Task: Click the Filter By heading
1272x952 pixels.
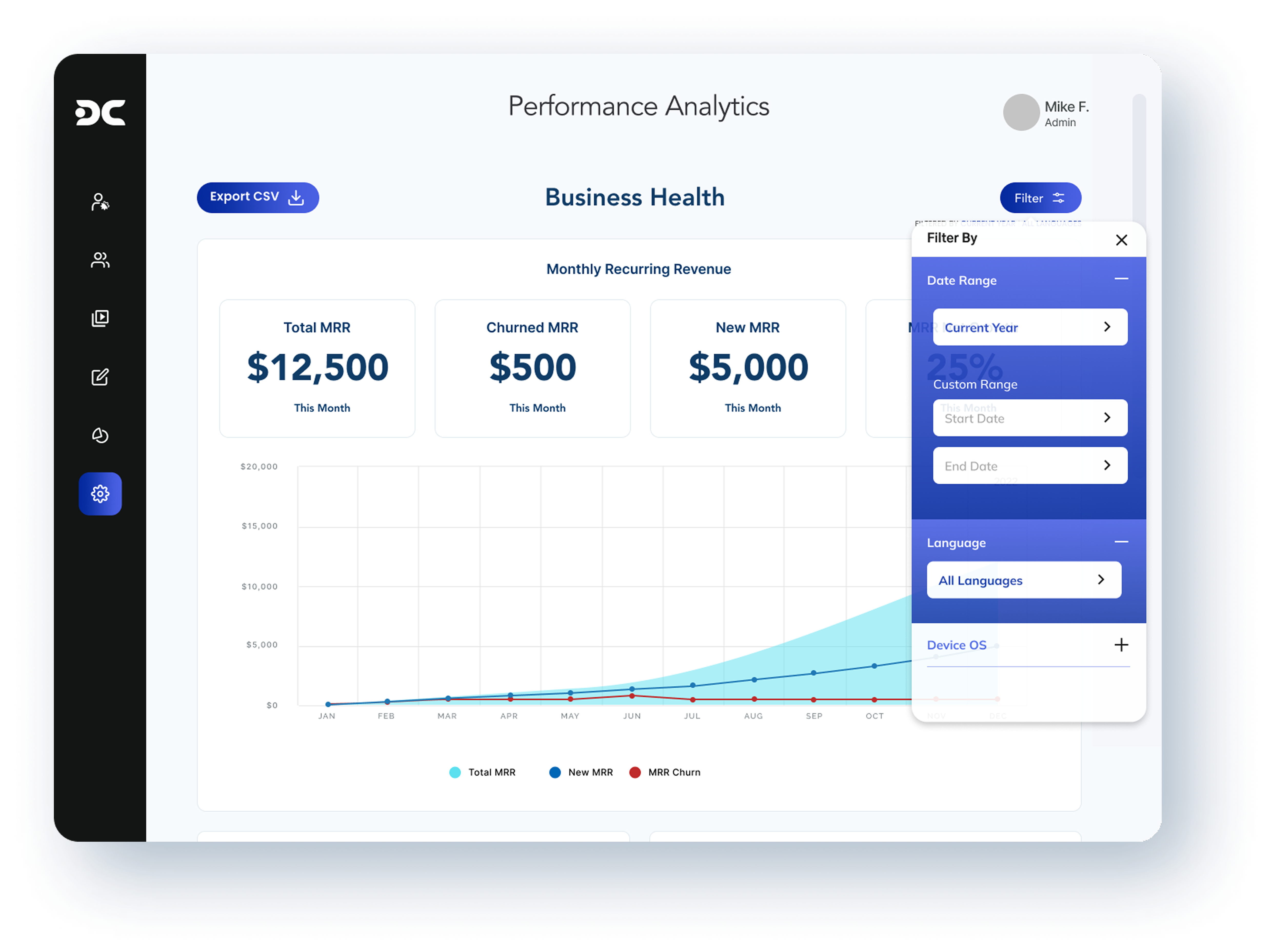Action: (952, 238)
